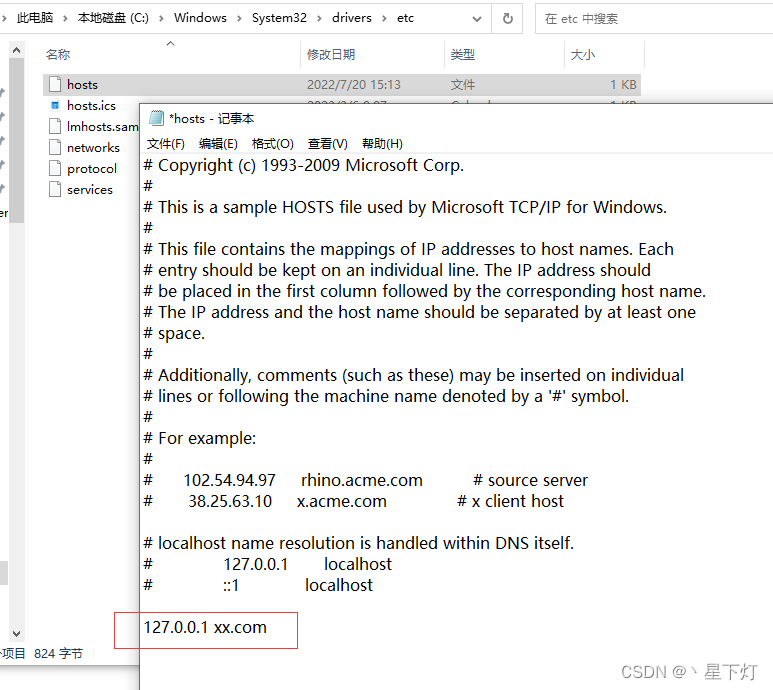Click the navigation pane scroll up arrow
This screenshot has height=690, width=773.
click(16, 50)
